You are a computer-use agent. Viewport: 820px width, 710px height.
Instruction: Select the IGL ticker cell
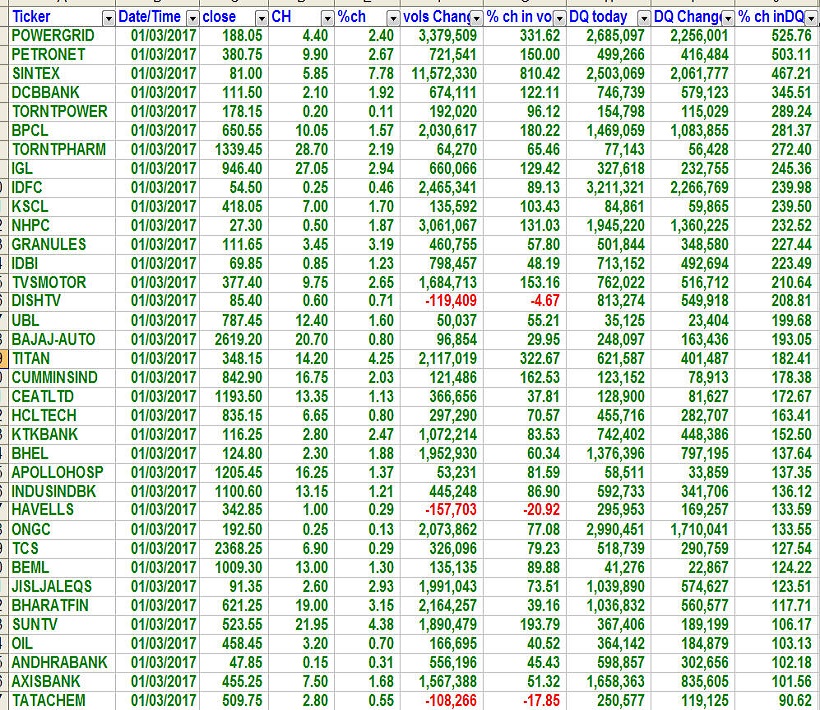[x=62, y=169]
